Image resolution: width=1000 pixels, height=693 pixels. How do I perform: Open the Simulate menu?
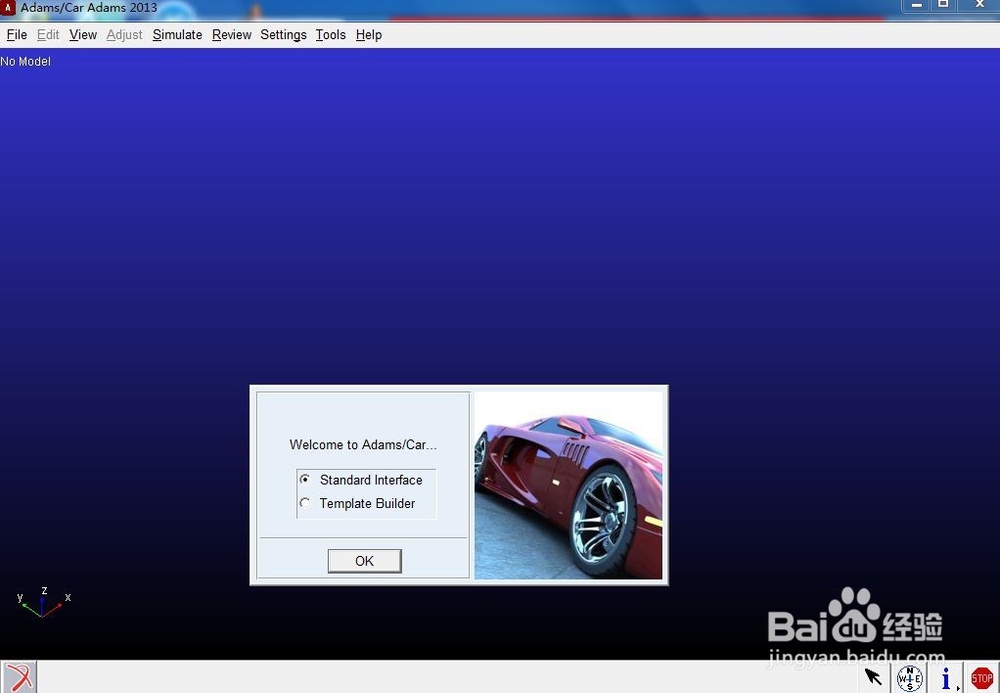coord(177,35)
